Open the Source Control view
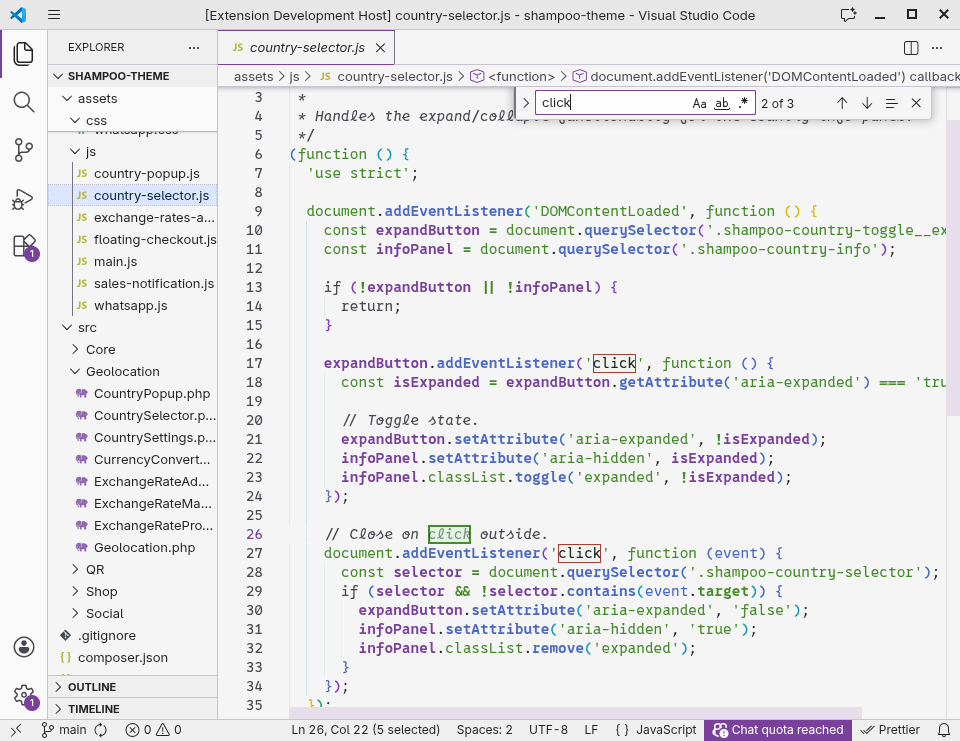Image resolution: width=960 pixels, height=741 pixels. (x=23, y=150)
